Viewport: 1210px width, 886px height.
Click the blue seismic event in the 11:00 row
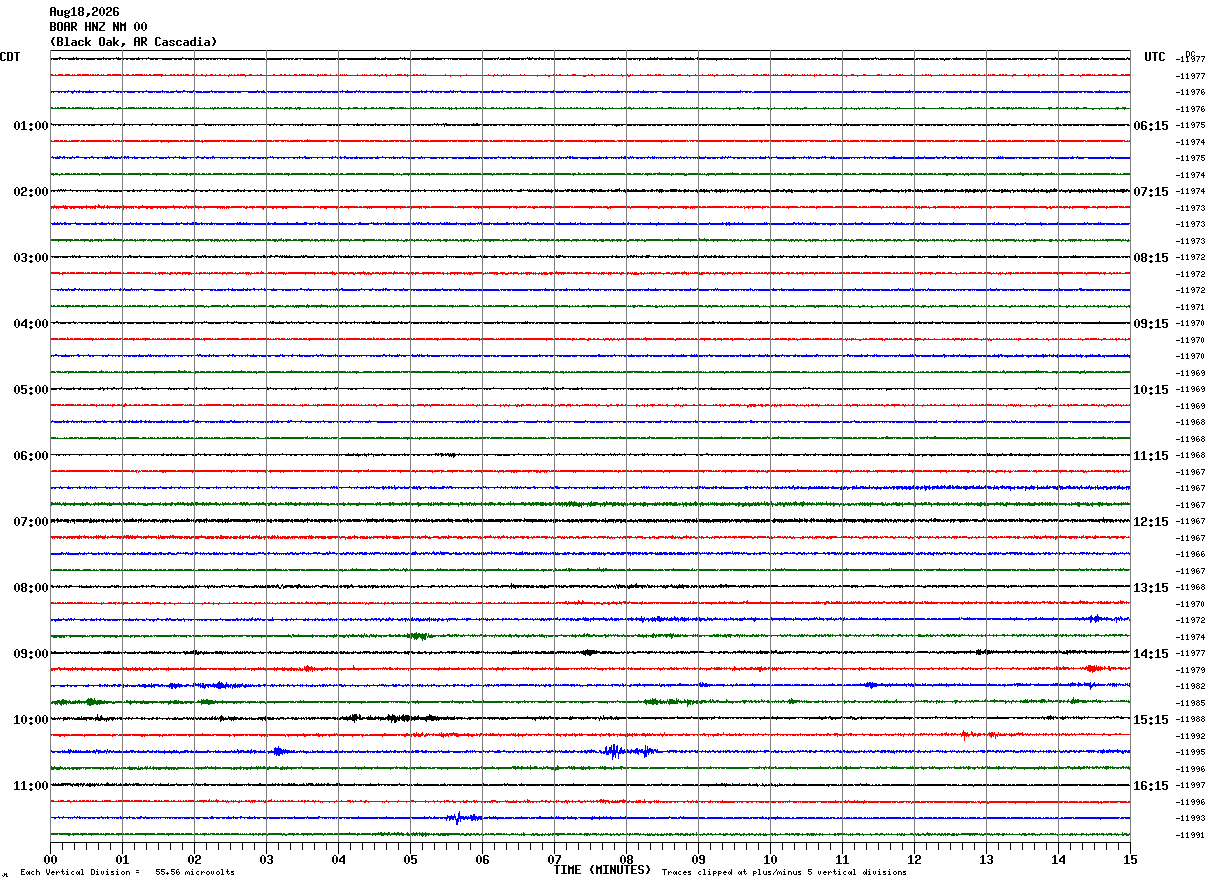tap(464, 818)
